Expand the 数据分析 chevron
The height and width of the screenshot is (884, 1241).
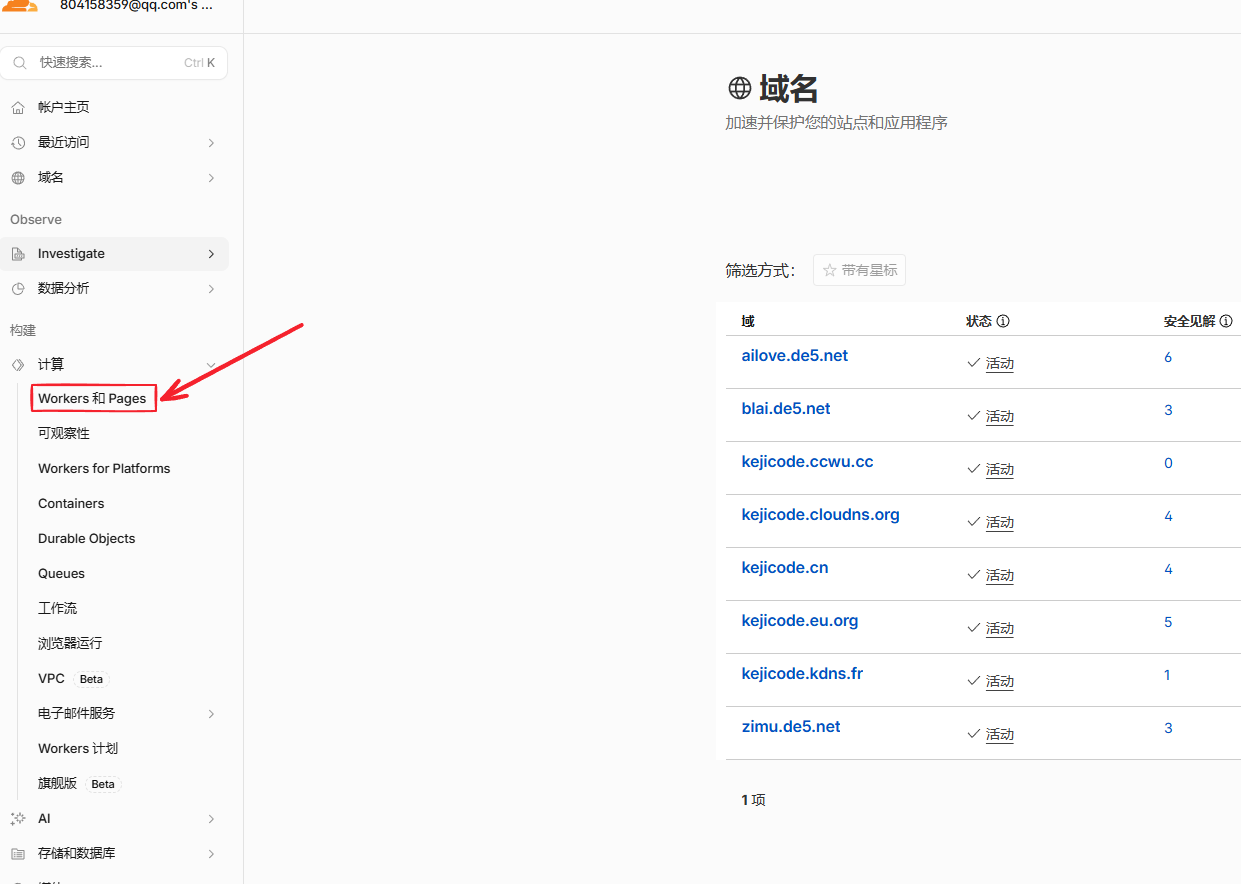pyautogui.click(x=211, y=289)
